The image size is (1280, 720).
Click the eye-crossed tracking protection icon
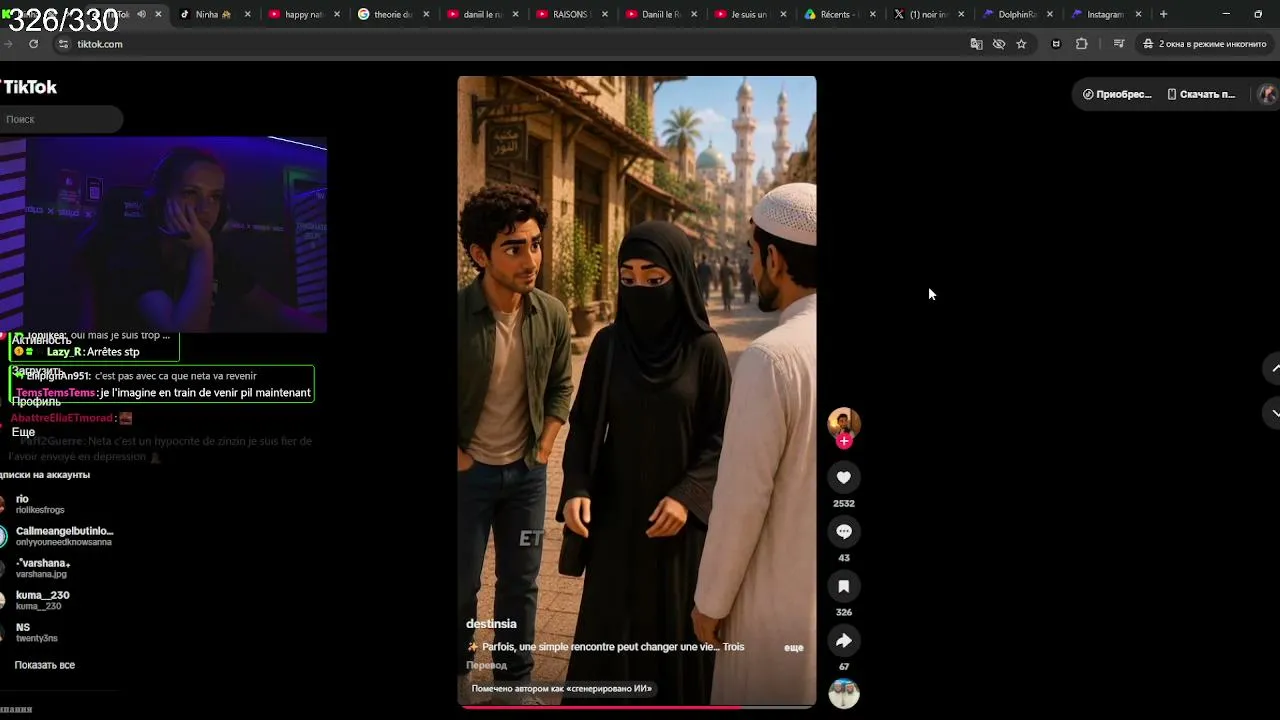(998, 44)
